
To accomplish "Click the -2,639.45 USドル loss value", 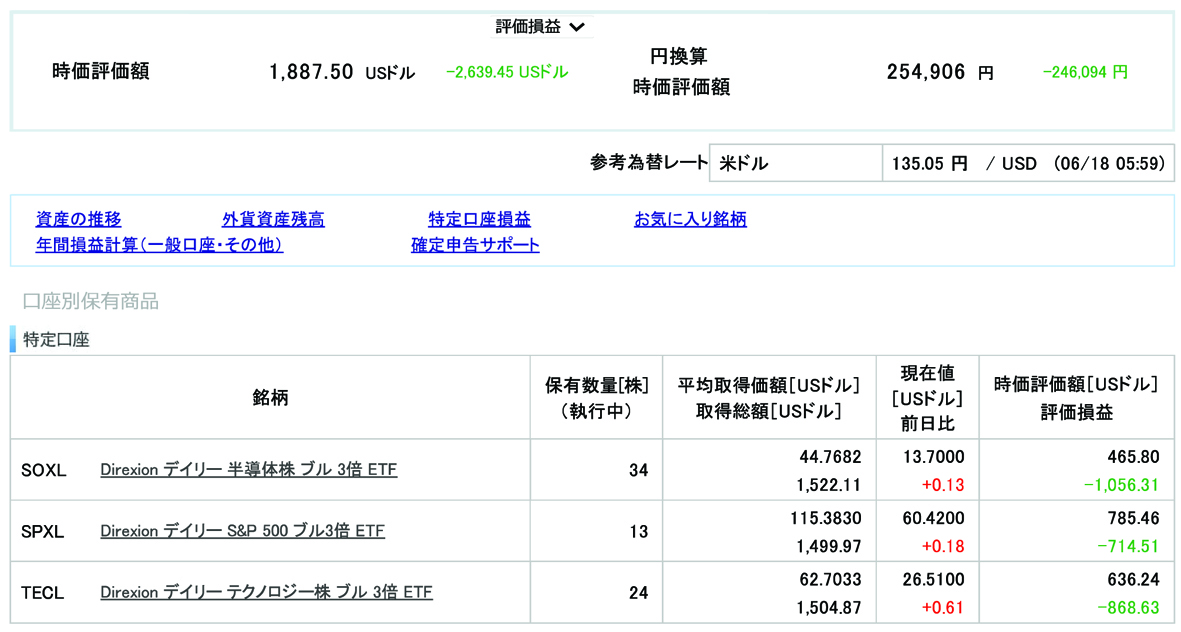I will click(507, 72).
